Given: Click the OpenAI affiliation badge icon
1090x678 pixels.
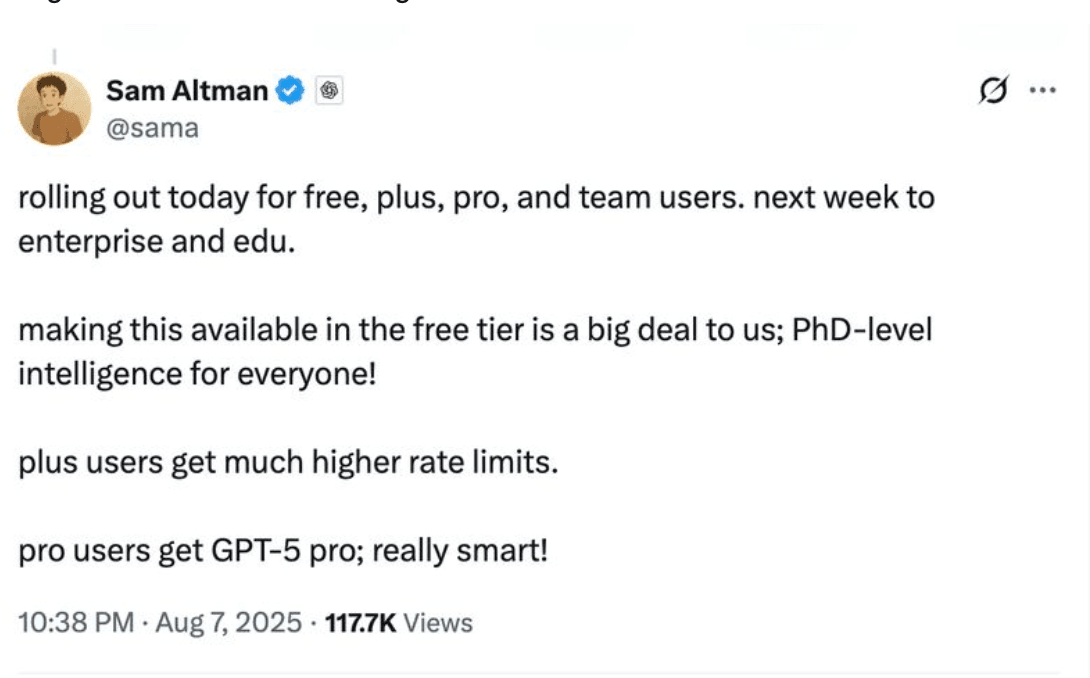Looking at the screenshot, I should [x=330, y=91].
